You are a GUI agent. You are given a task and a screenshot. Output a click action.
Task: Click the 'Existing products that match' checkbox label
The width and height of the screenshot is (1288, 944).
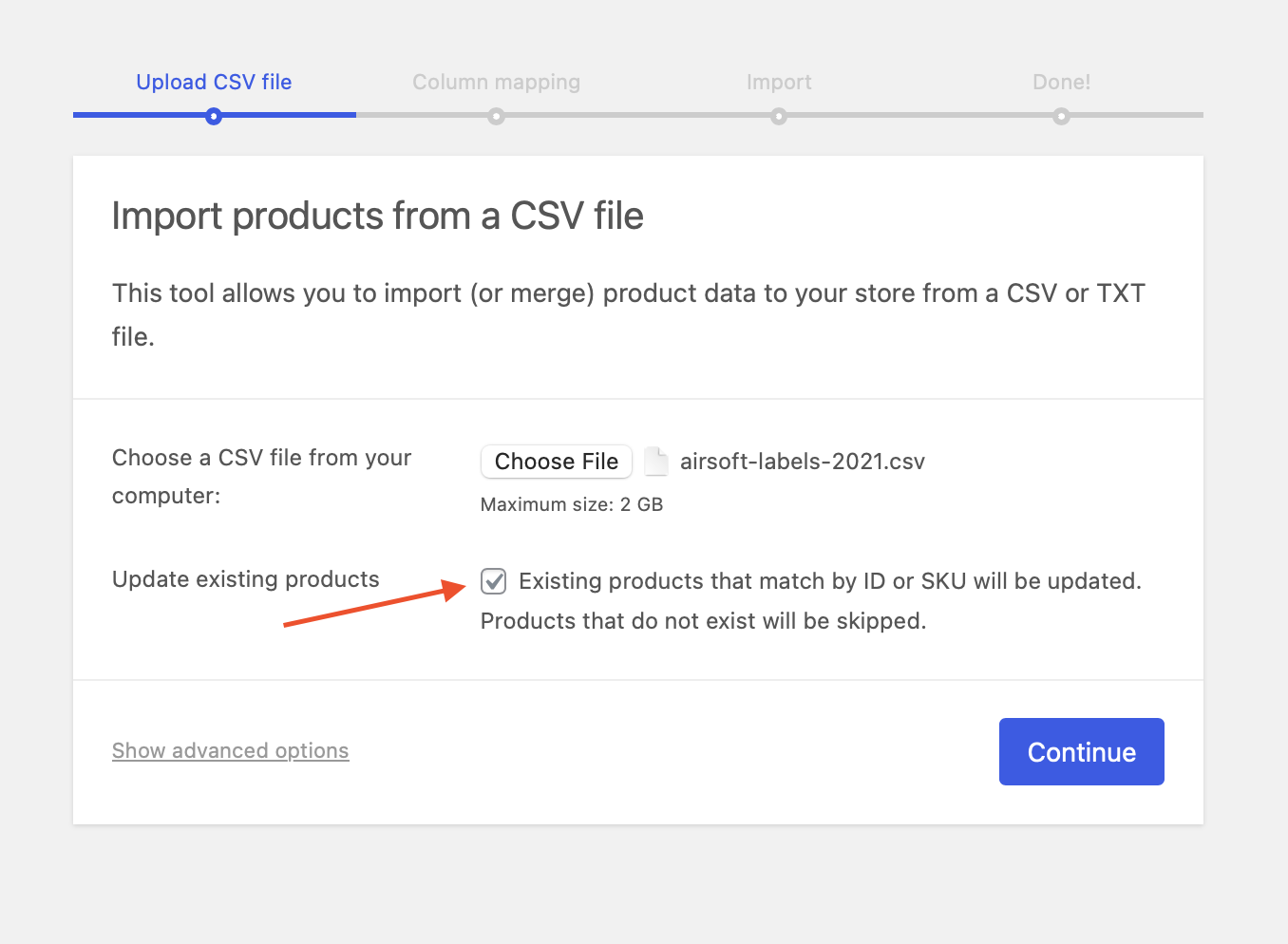point(829,581)
